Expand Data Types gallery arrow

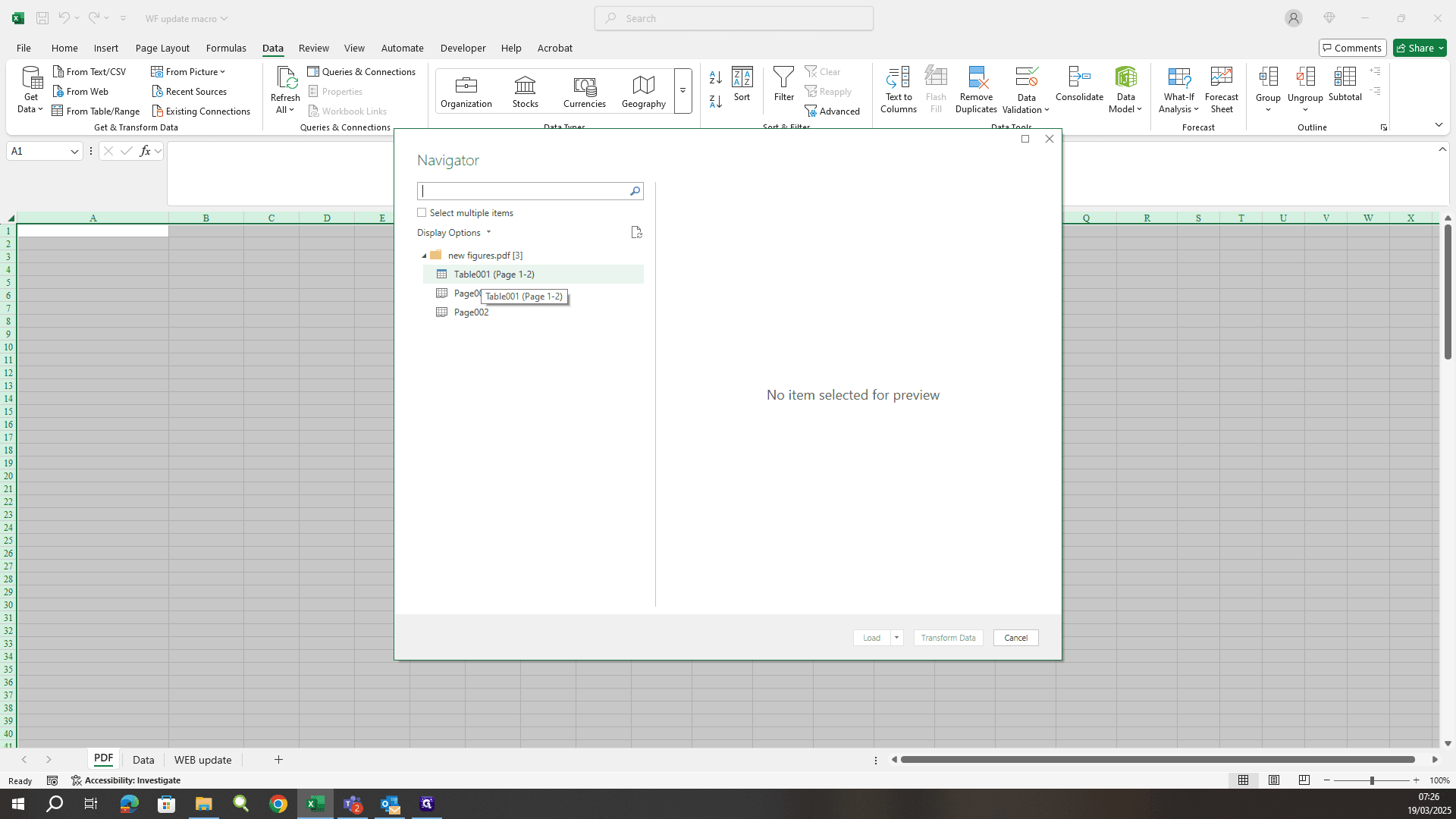click(682, 91)
